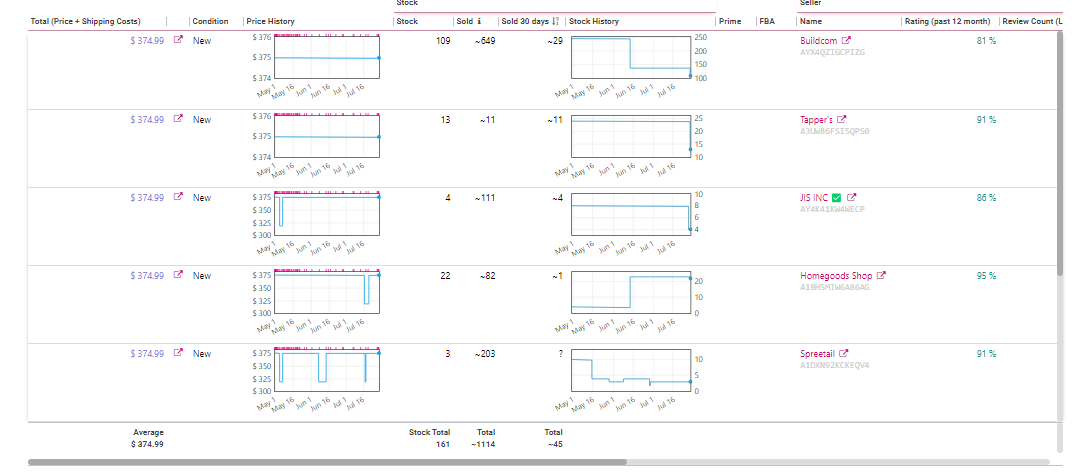Click JIS INC stock history chart

[x=631, y=214]
